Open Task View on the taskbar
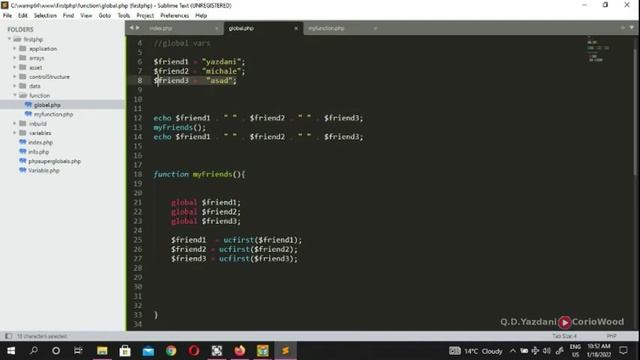 pyautogui.click(x=78, y=351)
